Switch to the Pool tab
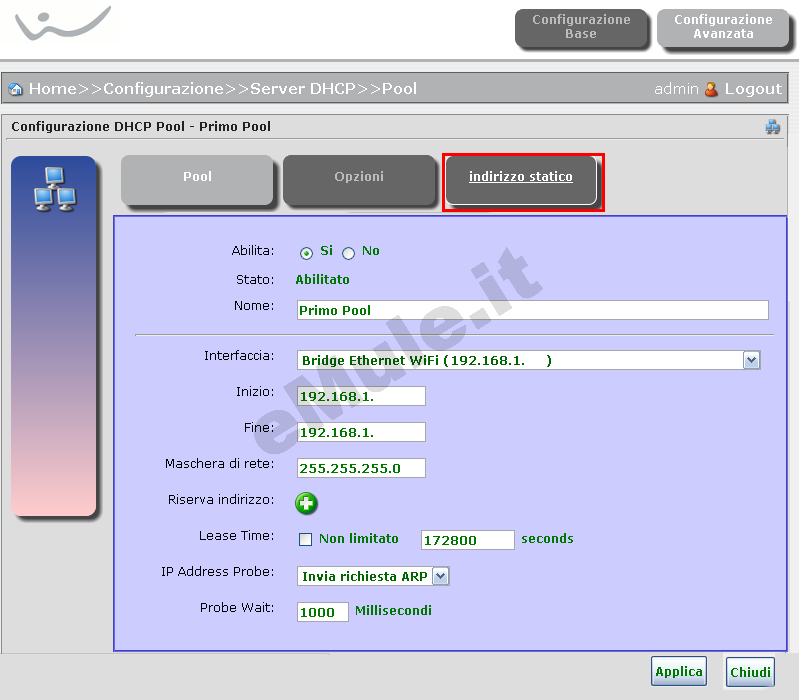 (x=197, y=180)
